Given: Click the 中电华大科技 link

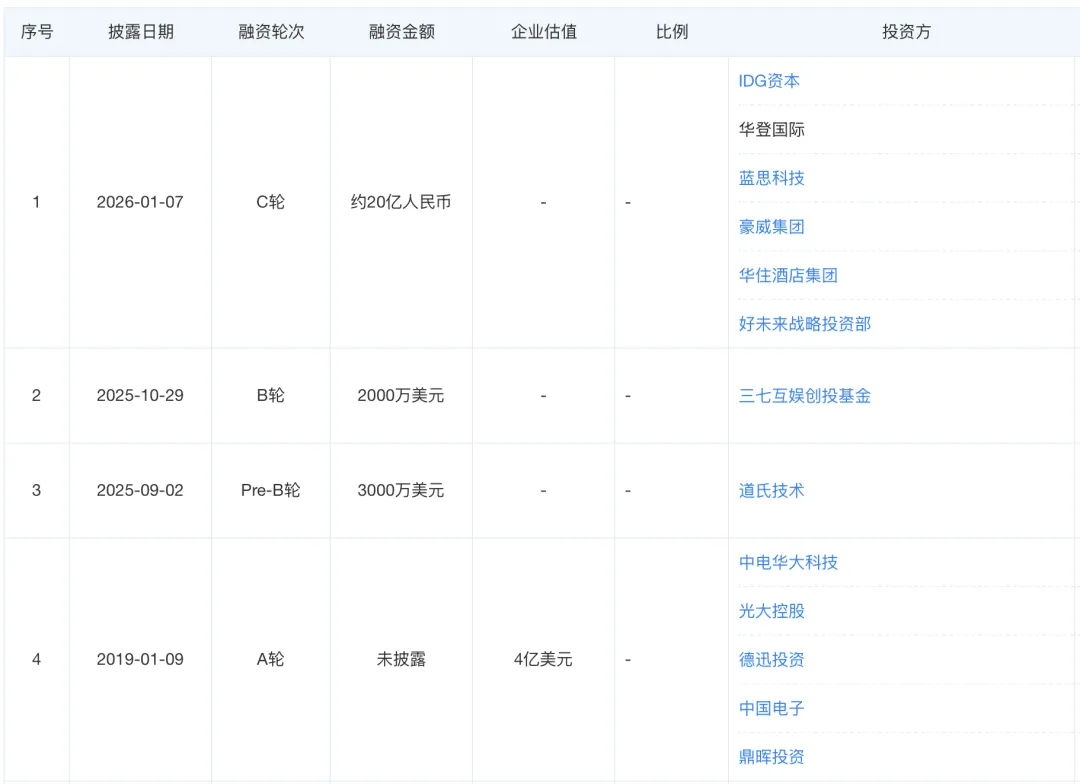Looking at the screenshot, I should (788, 562).
